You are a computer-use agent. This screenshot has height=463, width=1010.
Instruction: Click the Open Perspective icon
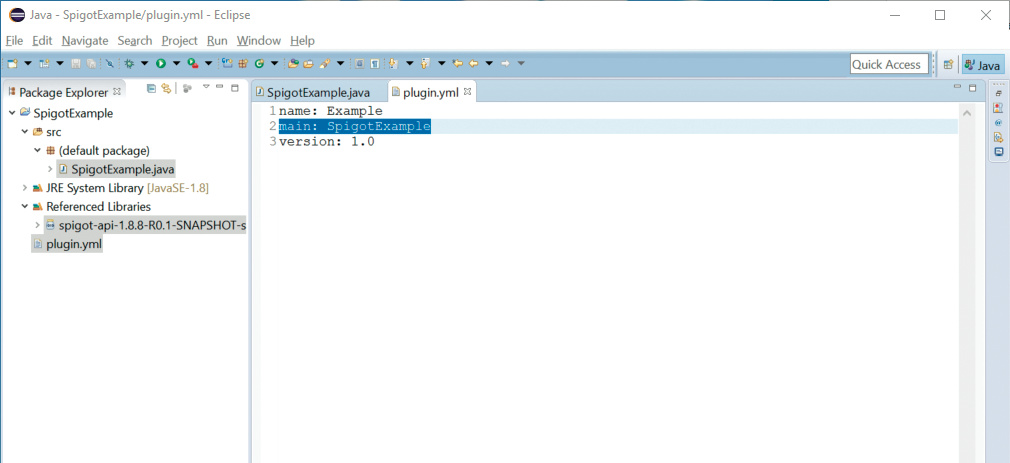948,64
